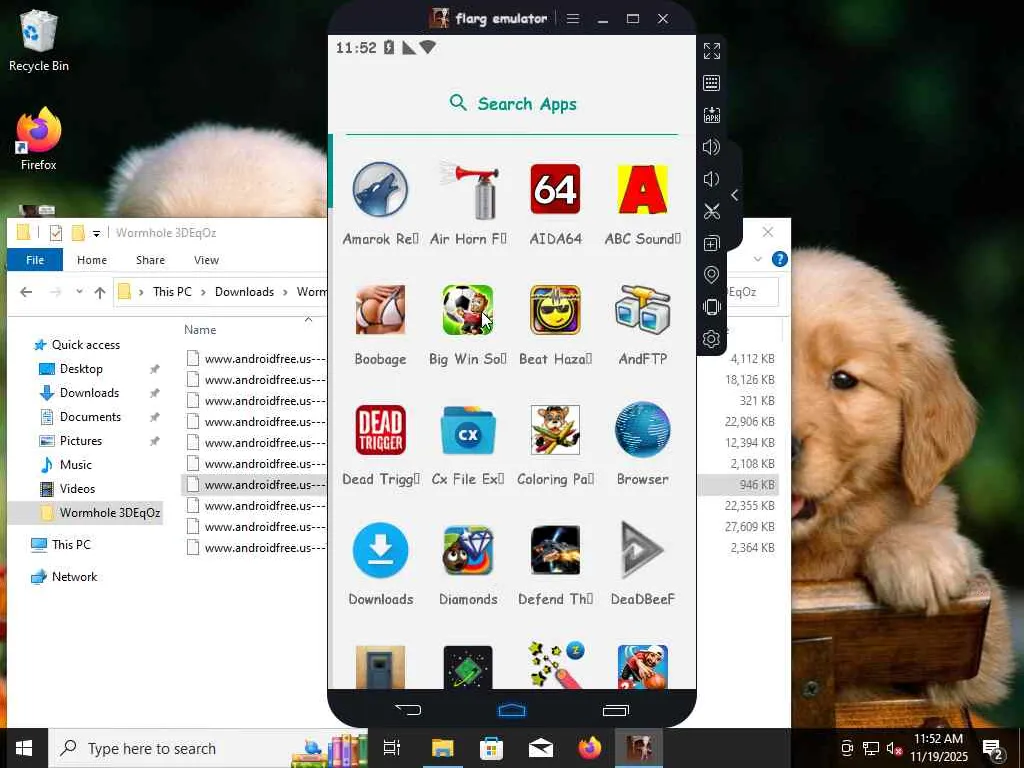Tap the emulator fullscreen icon
The height and width of the screenshot is (768, 1024).
tap(712, 51)
